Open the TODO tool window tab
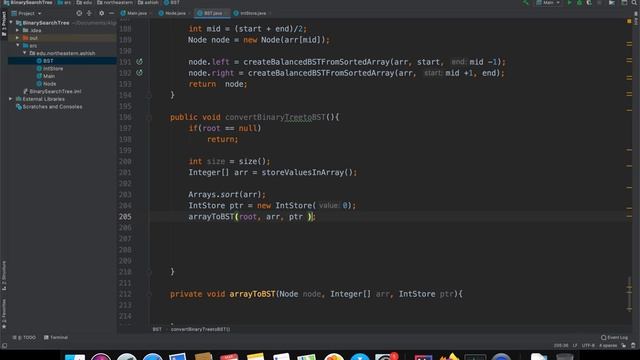Screen dimensions: 640x360 (x=24, y=338)
